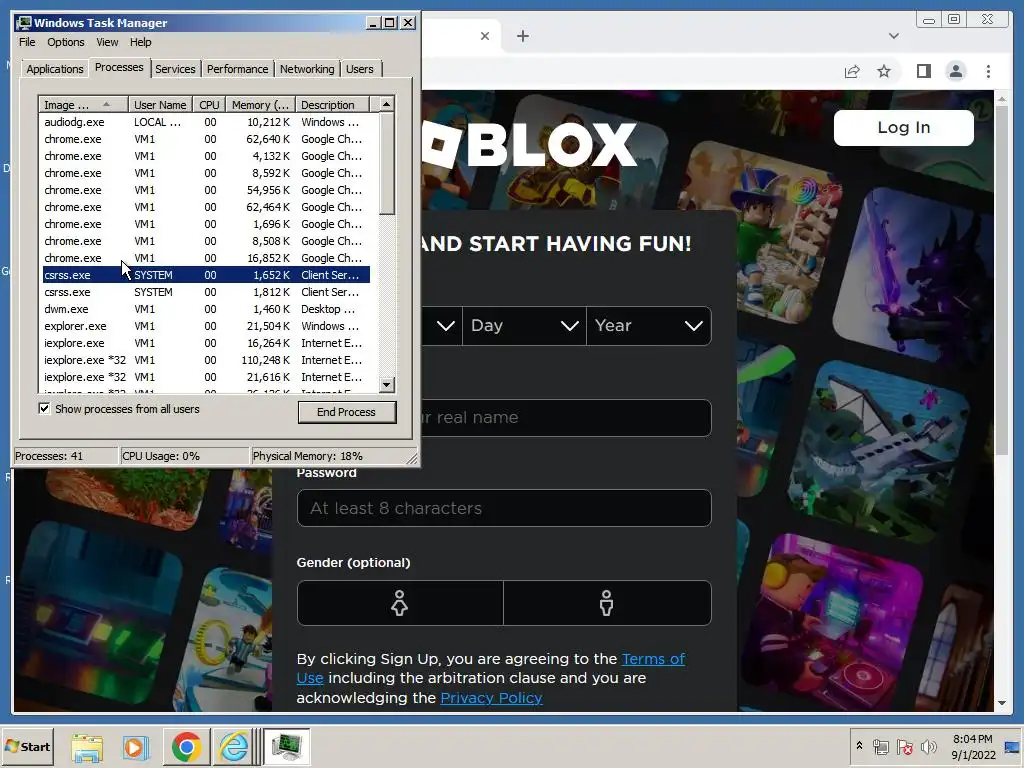Select Task Manager taskbar button
The width and height of the screenshot is (1024, 768).
tap(286, 747)
